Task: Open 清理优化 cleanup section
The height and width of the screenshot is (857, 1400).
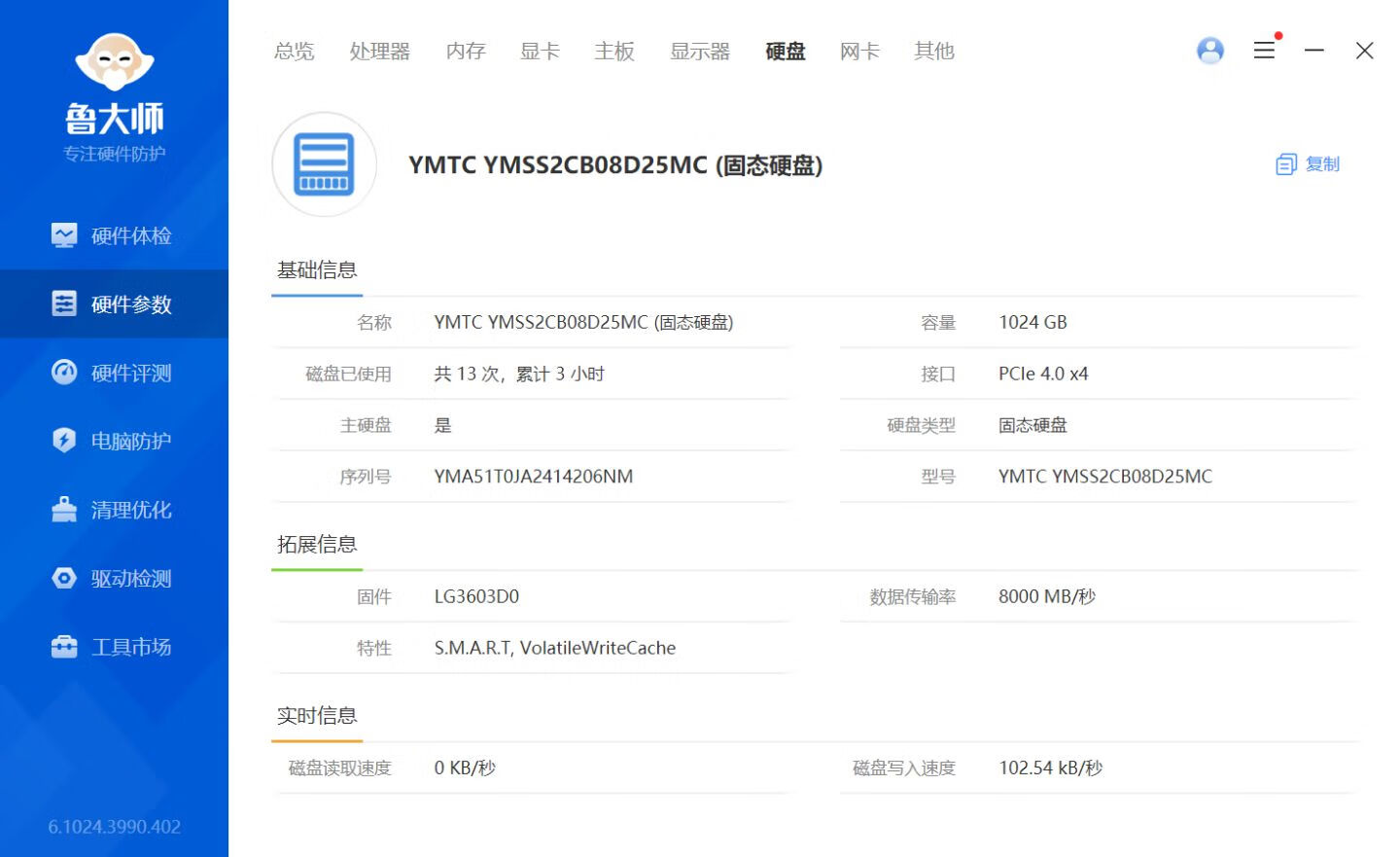Action: coord(114,510)
